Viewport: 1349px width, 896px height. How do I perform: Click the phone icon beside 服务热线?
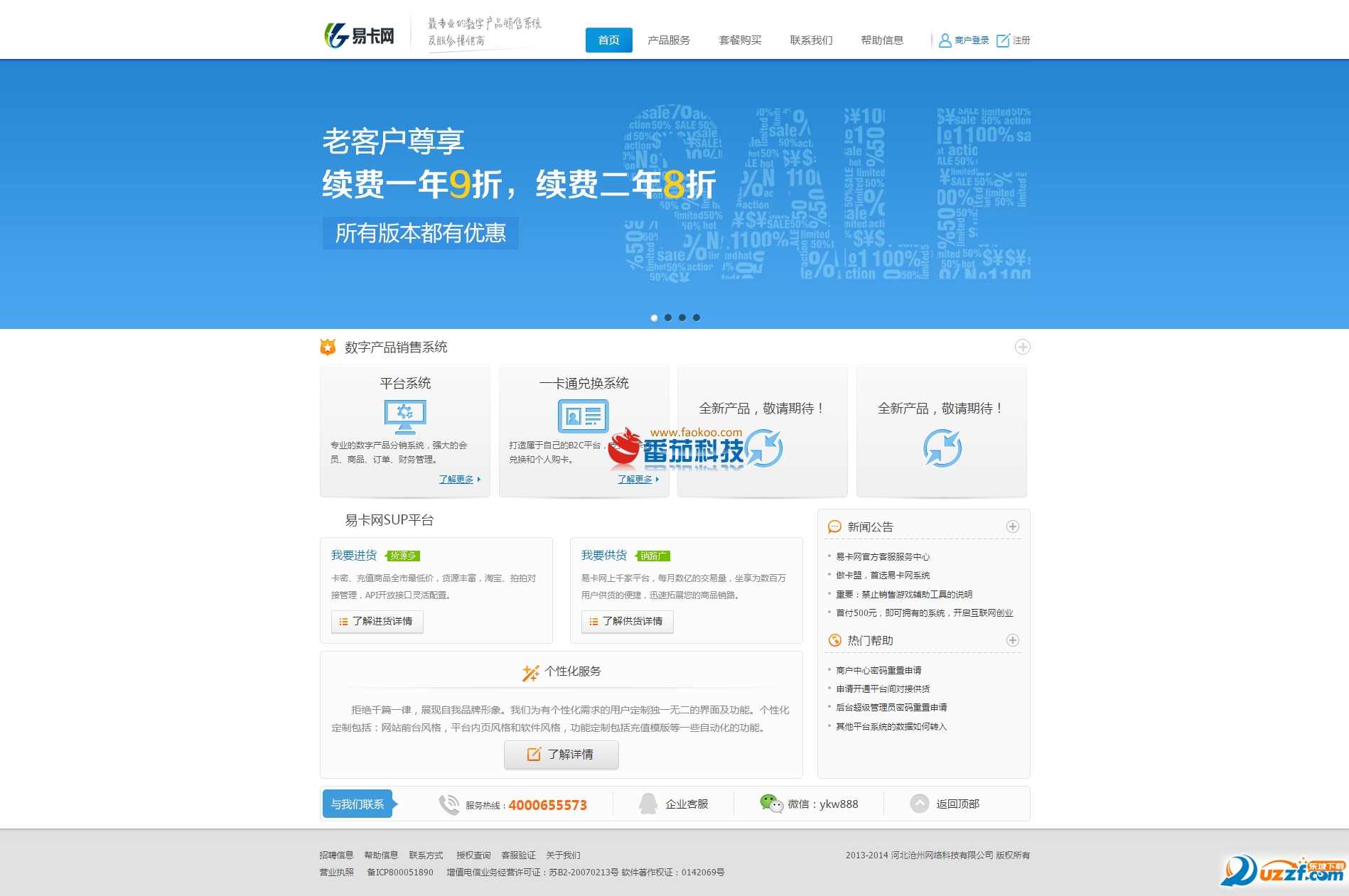448,804
